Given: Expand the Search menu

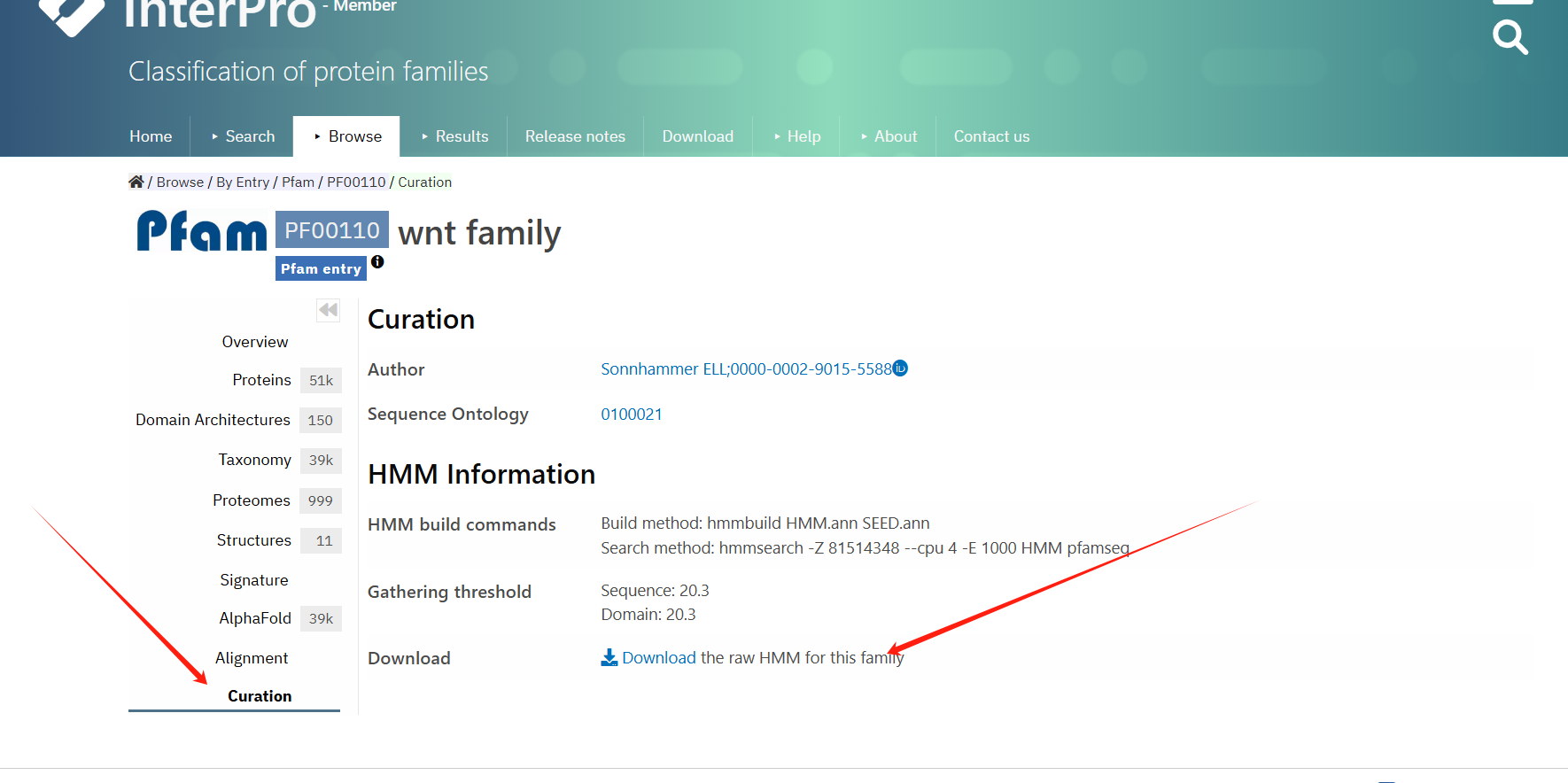Looking at the screenshot, I should click(243, 136).
